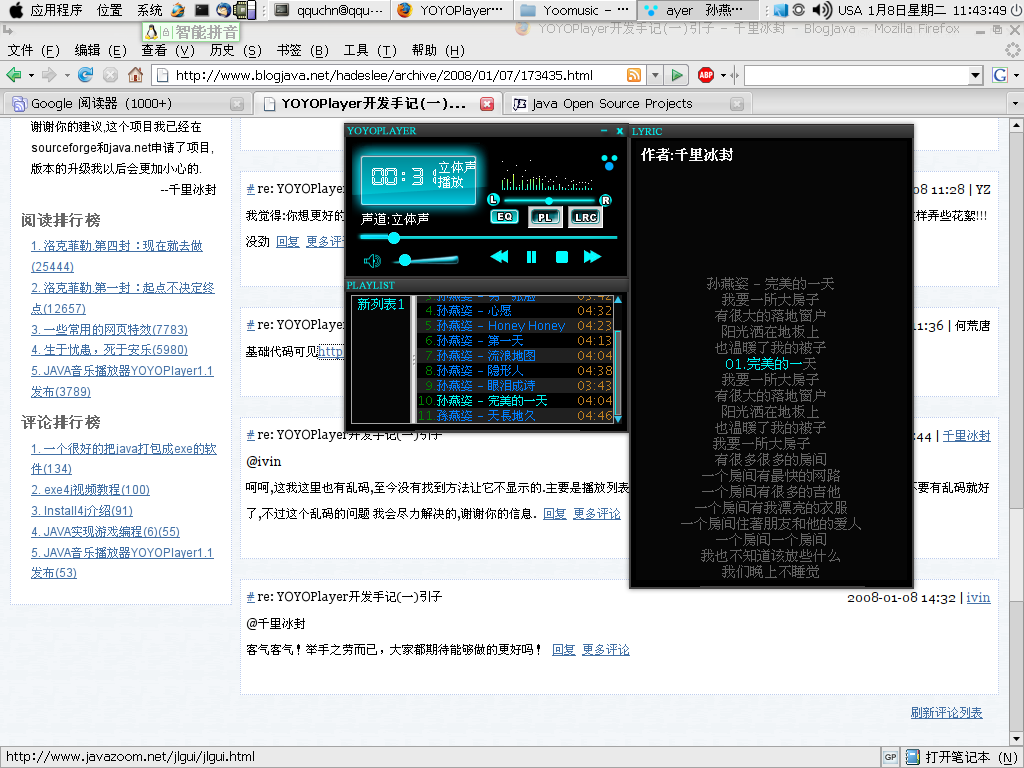
Task: Switch to Yoomusic taskbar window
Action: [574, 10]
